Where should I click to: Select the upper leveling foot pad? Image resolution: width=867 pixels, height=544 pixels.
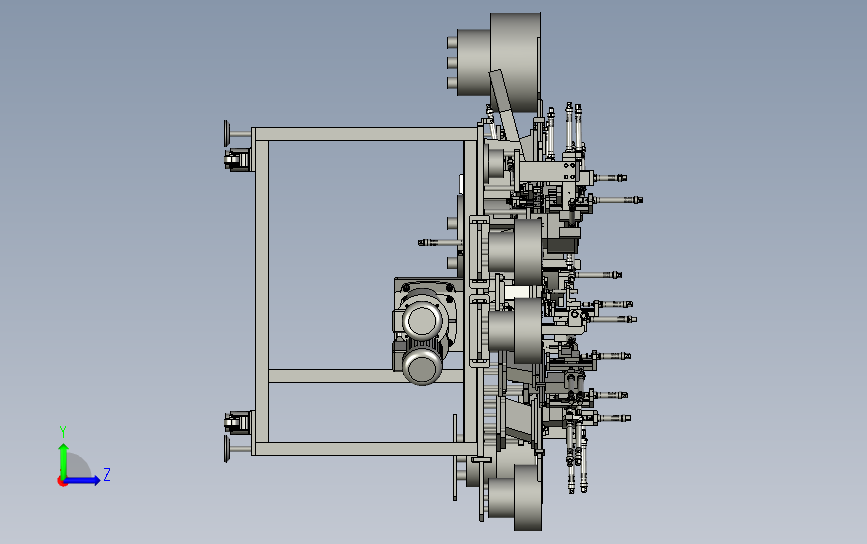coord(227,133)
